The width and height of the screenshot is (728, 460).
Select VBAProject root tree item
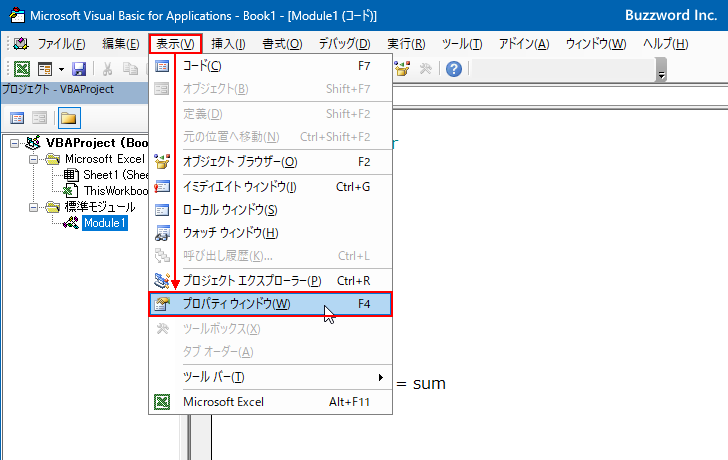point(97,143)
